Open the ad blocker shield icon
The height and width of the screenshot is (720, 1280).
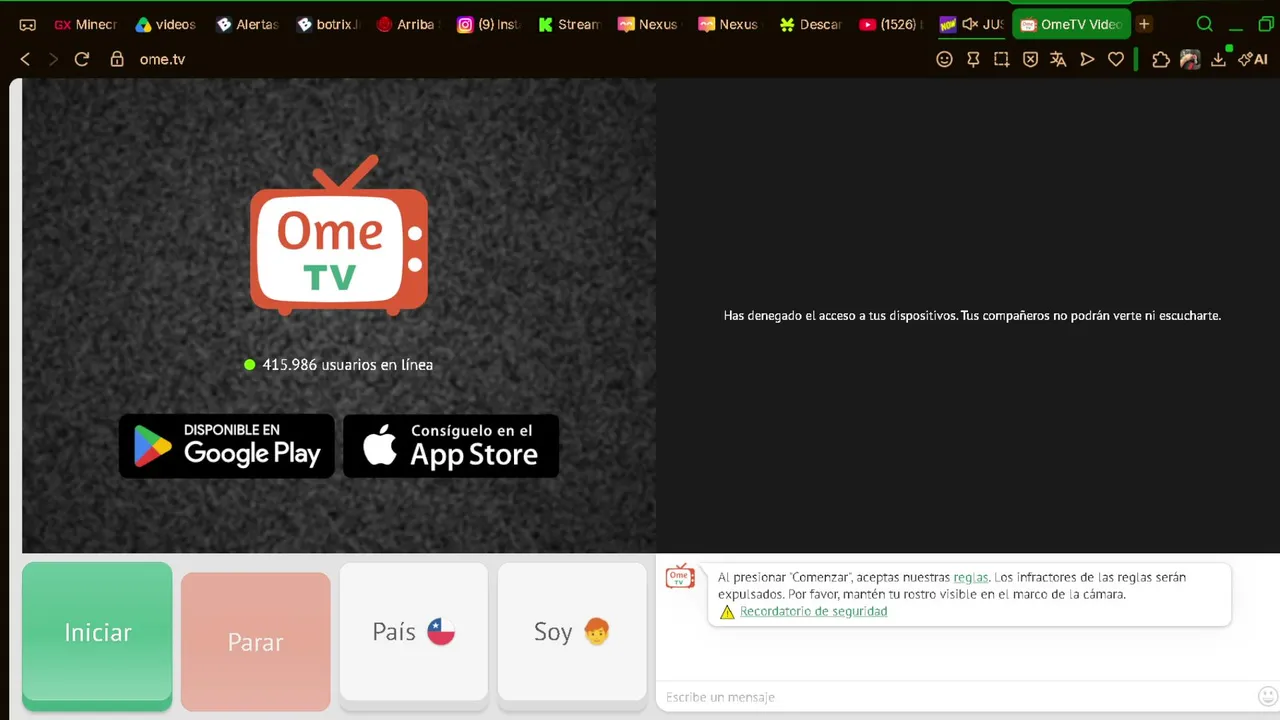(x=1030, y=59)
